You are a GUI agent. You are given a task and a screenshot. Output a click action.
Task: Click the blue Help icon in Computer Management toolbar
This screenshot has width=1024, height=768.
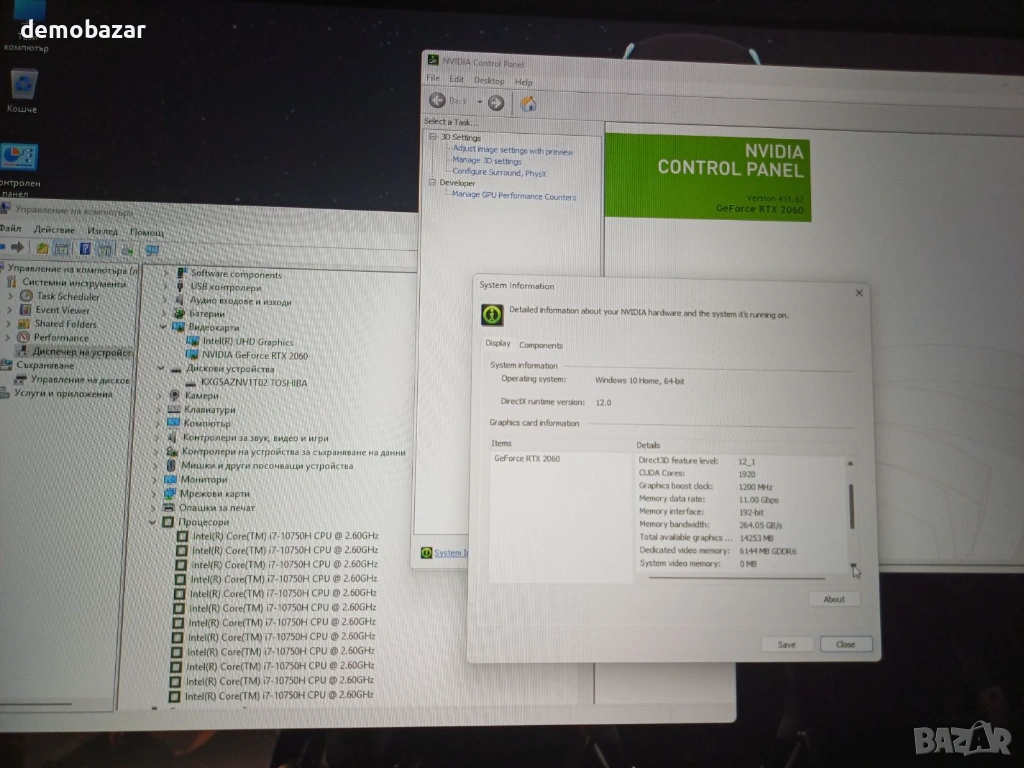click(x=85, y=249)
